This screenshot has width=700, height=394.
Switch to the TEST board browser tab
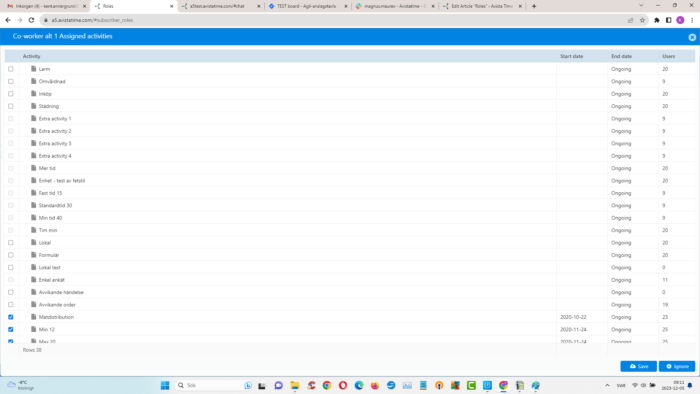click(x=306, y=6)
